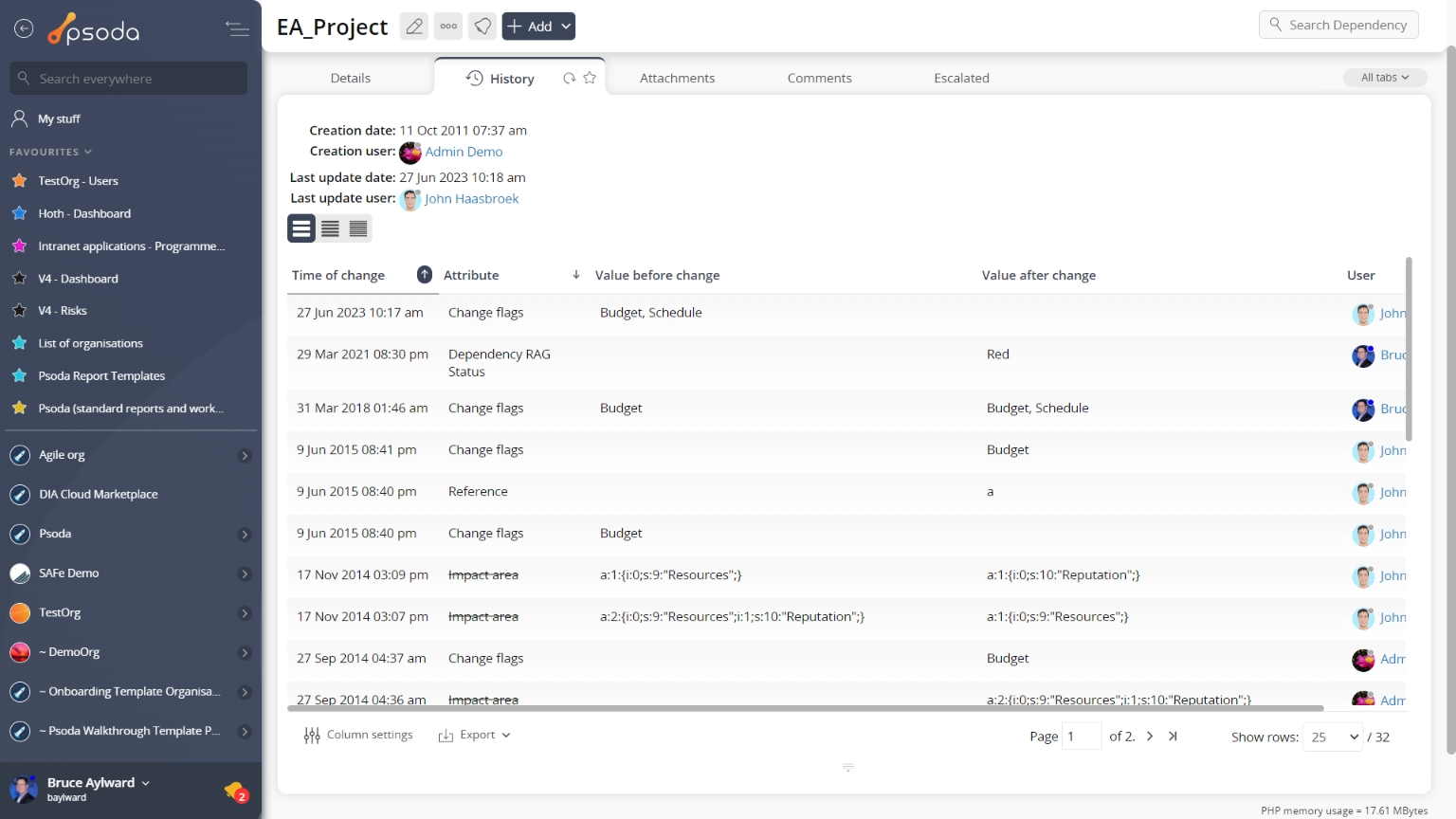
Task: Click the Search everywhere field
Action: (129, 79)
